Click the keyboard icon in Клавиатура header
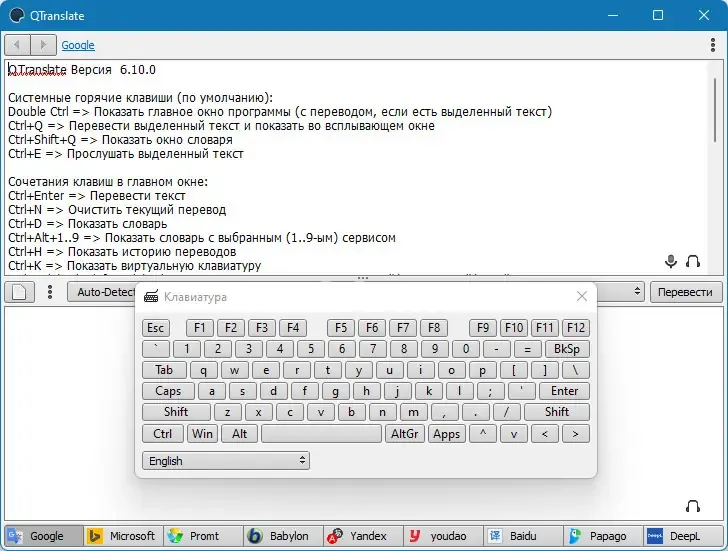Screen dimensions: 728x551 151,297
